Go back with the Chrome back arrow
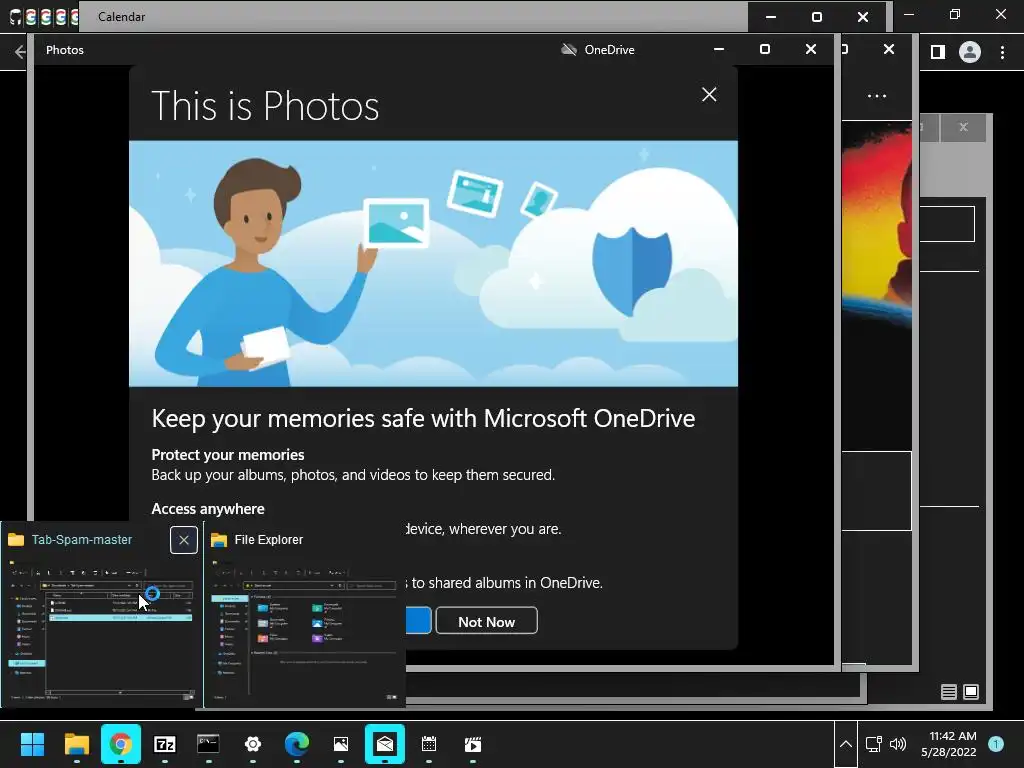Image resolution: width=1024 pixels, height=768 pixels. [x=20, y=52]
